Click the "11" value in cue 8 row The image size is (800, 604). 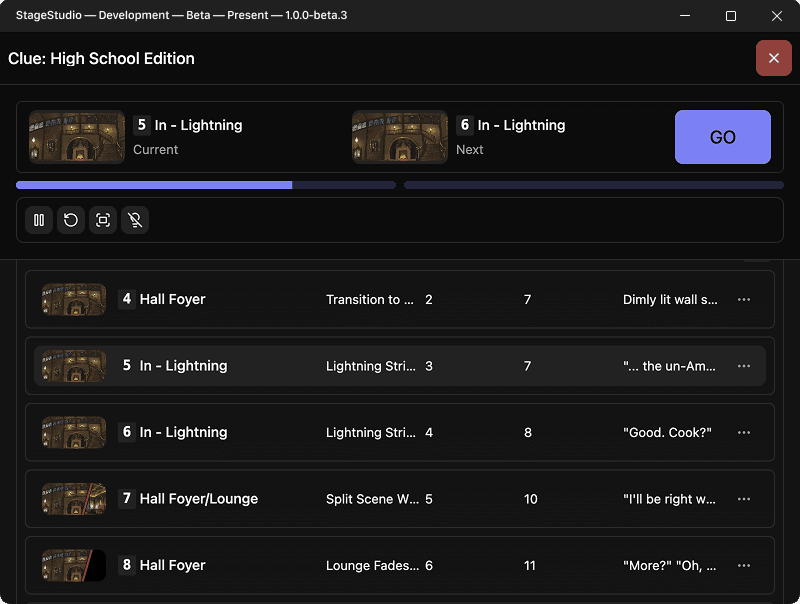click(x=530, y=565)
